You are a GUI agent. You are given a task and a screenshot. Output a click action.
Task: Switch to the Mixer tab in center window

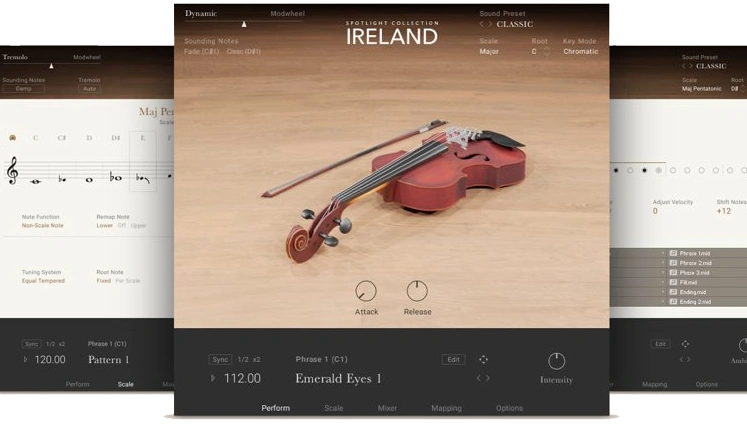[387, 408]
